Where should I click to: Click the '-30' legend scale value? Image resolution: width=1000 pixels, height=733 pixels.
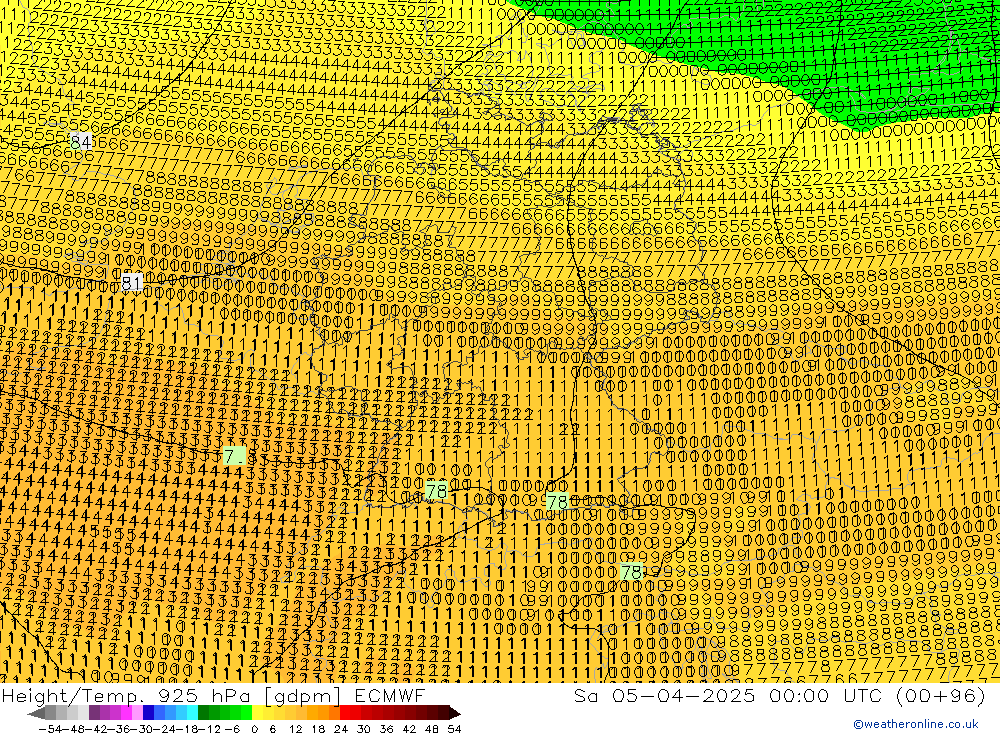pyautogui.click(x=142, y=729)
